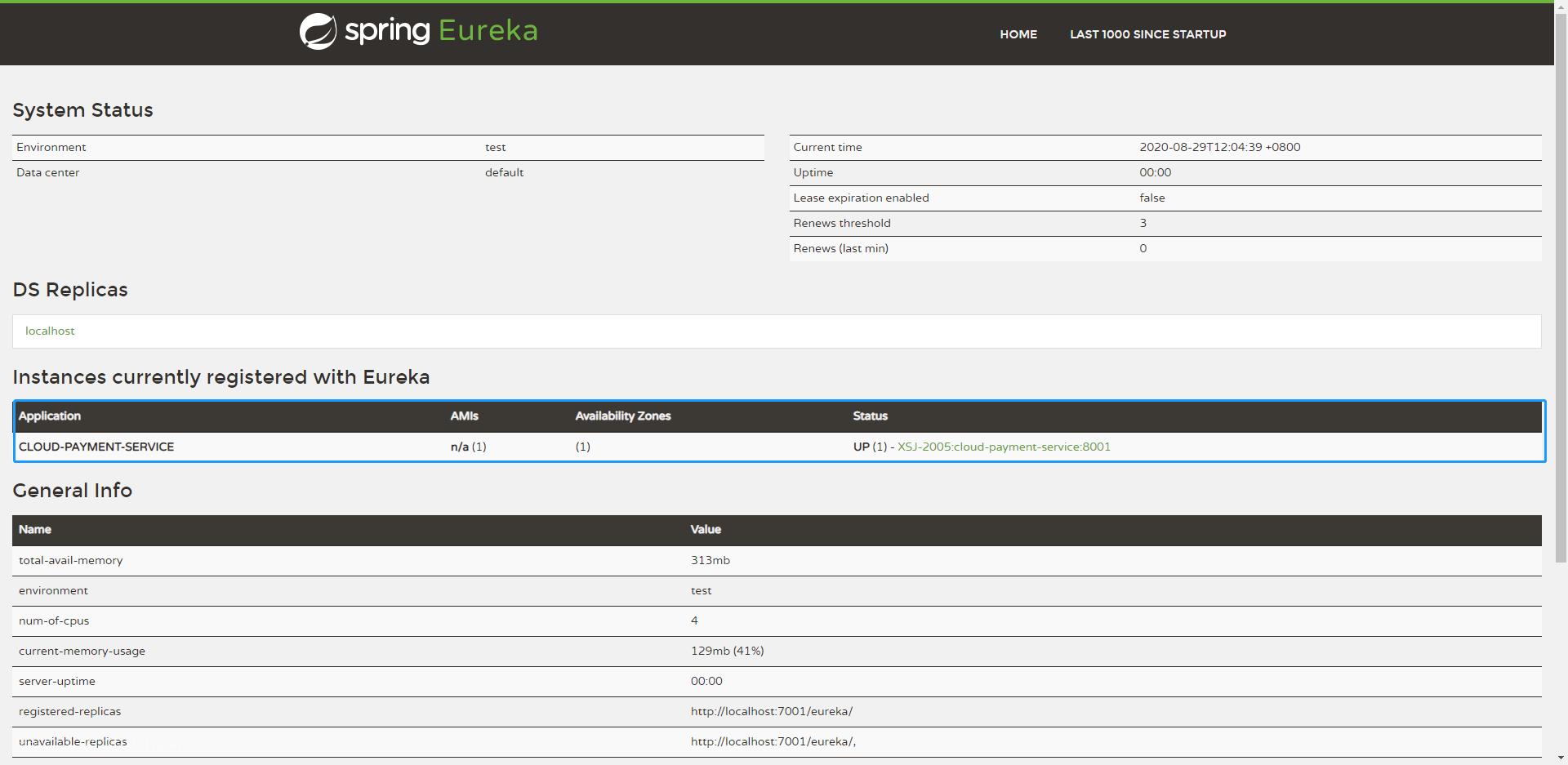
Task: Click the DS Replicas heading
Action: 70,290
